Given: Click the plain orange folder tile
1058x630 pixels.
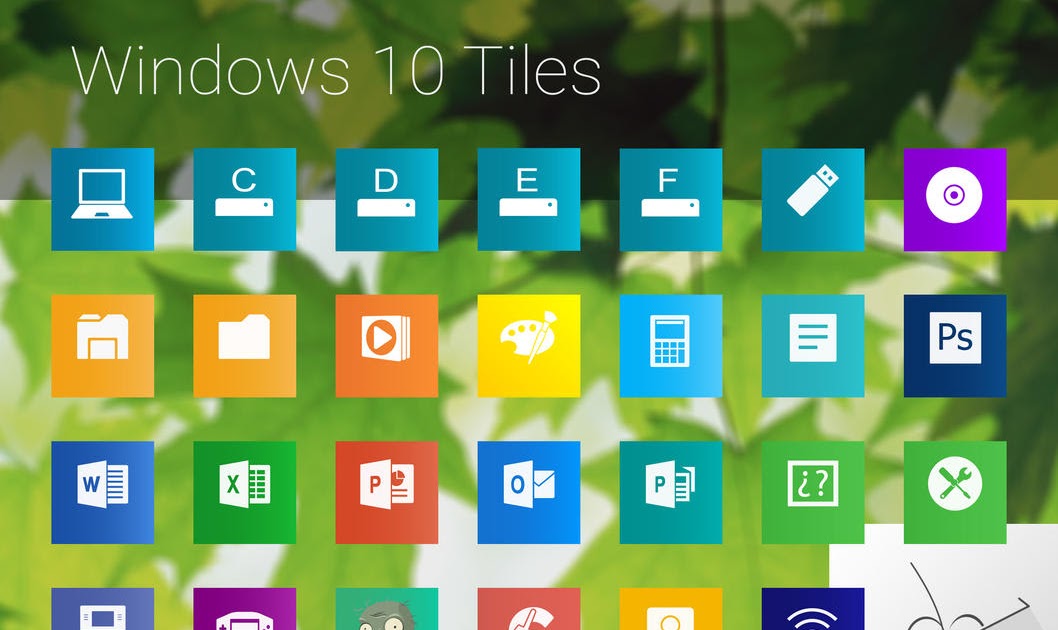Looking at the screenshot, I should 244,345.
